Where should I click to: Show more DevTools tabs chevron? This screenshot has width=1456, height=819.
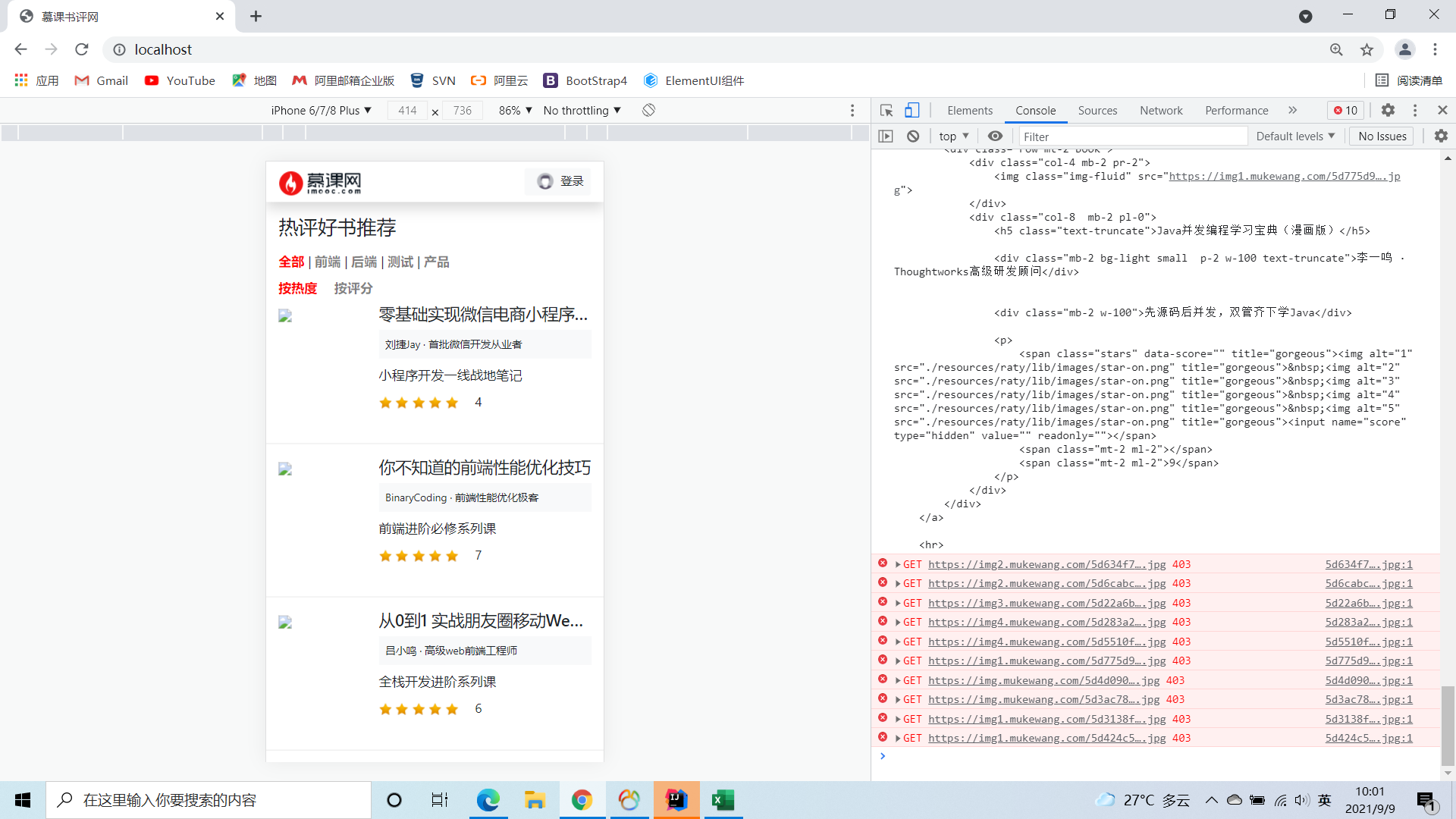coord(1292,111)
